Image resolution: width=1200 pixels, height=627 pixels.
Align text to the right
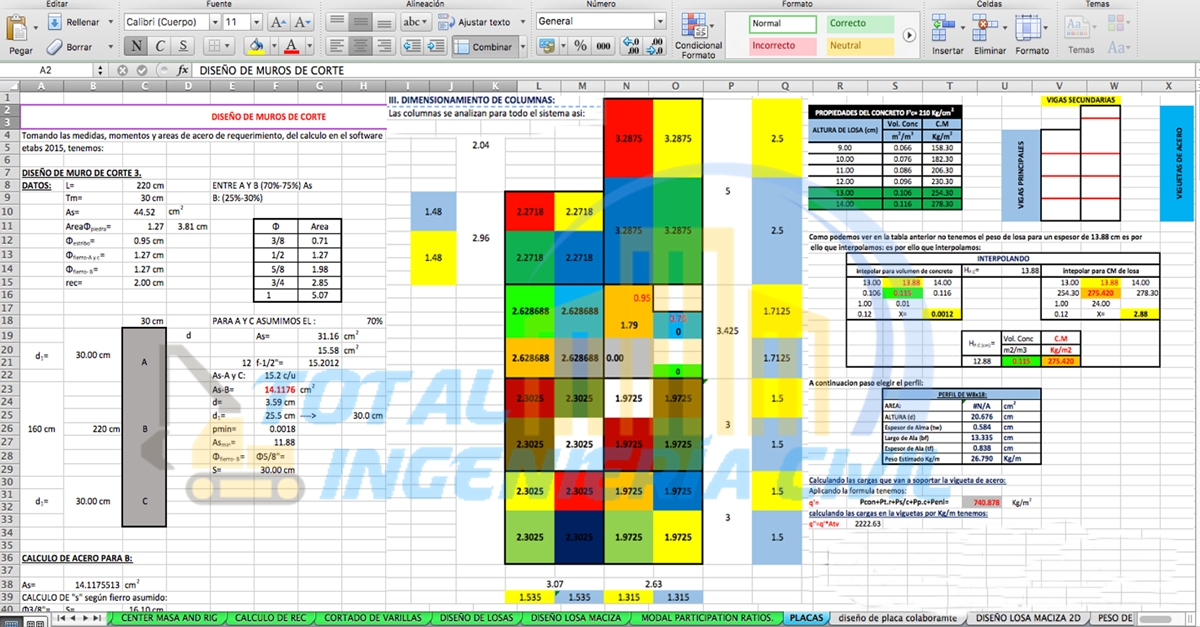point(385,46)
